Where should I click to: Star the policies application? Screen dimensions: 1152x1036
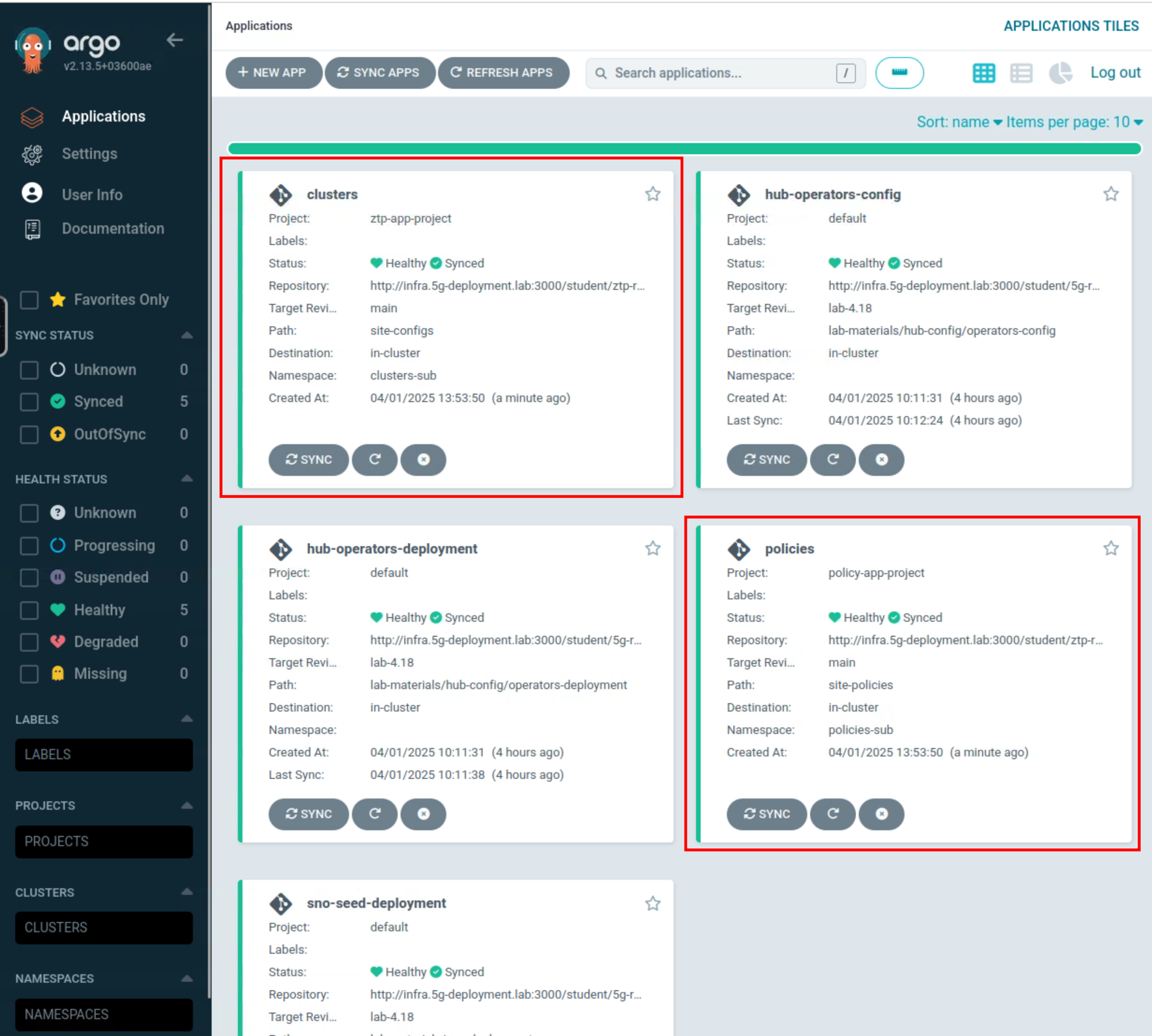(1110, 549)
